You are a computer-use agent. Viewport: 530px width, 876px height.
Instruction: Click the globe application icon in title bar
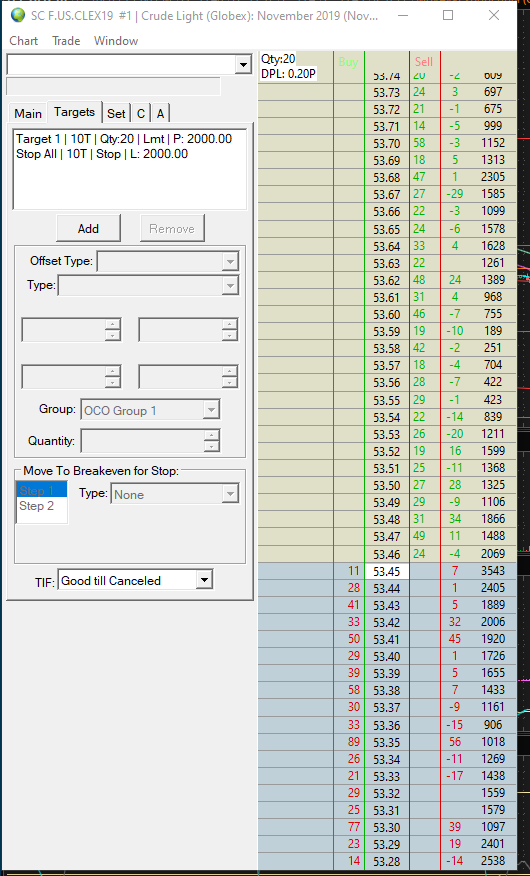(x=18, y=15)
